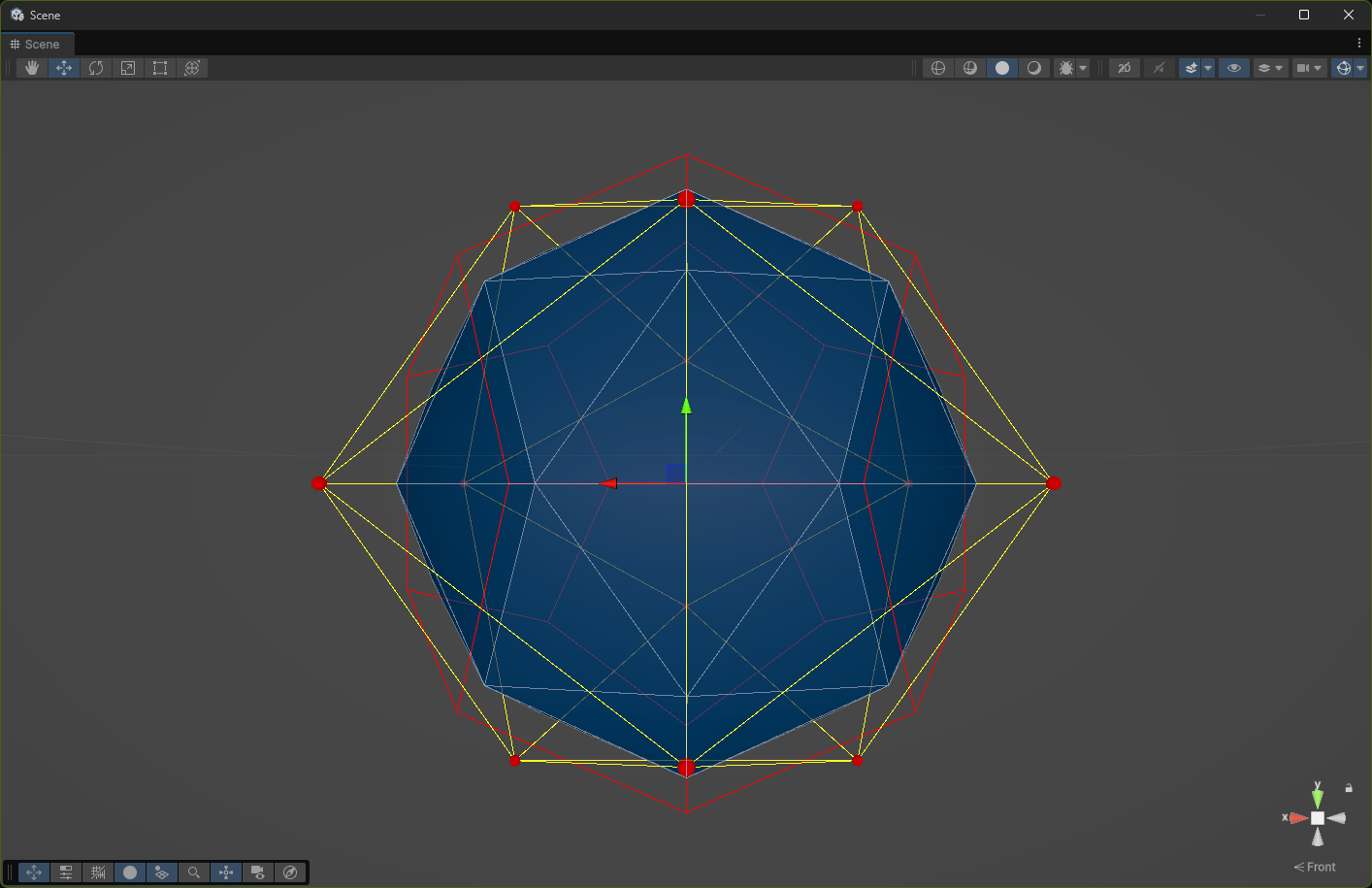Image resolution: width=1372 pixels, height=888 pixels.
Task: Expand the scene camera settings dropdown
Action: pos(1318,68)
